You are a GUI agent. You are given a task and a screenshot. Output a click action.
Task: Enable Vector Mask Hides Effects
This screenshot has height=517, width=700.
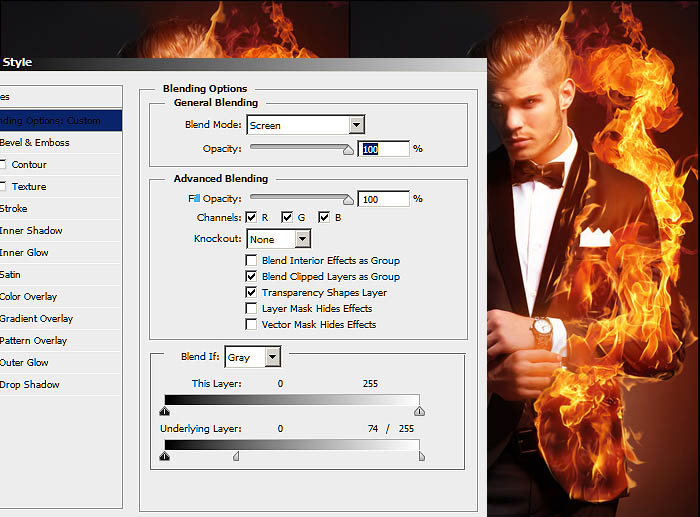tap(251, 324)
